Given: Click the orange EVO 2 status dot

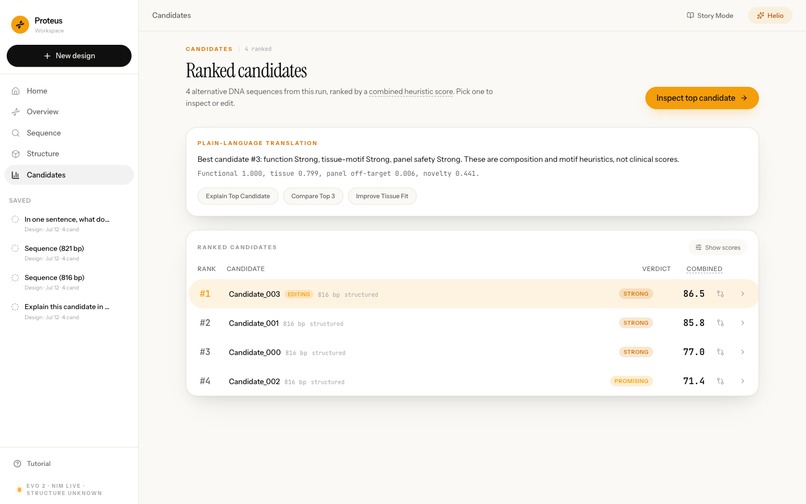Looking at the screenshot, I should pyautogui.click(x=20, y=490).
